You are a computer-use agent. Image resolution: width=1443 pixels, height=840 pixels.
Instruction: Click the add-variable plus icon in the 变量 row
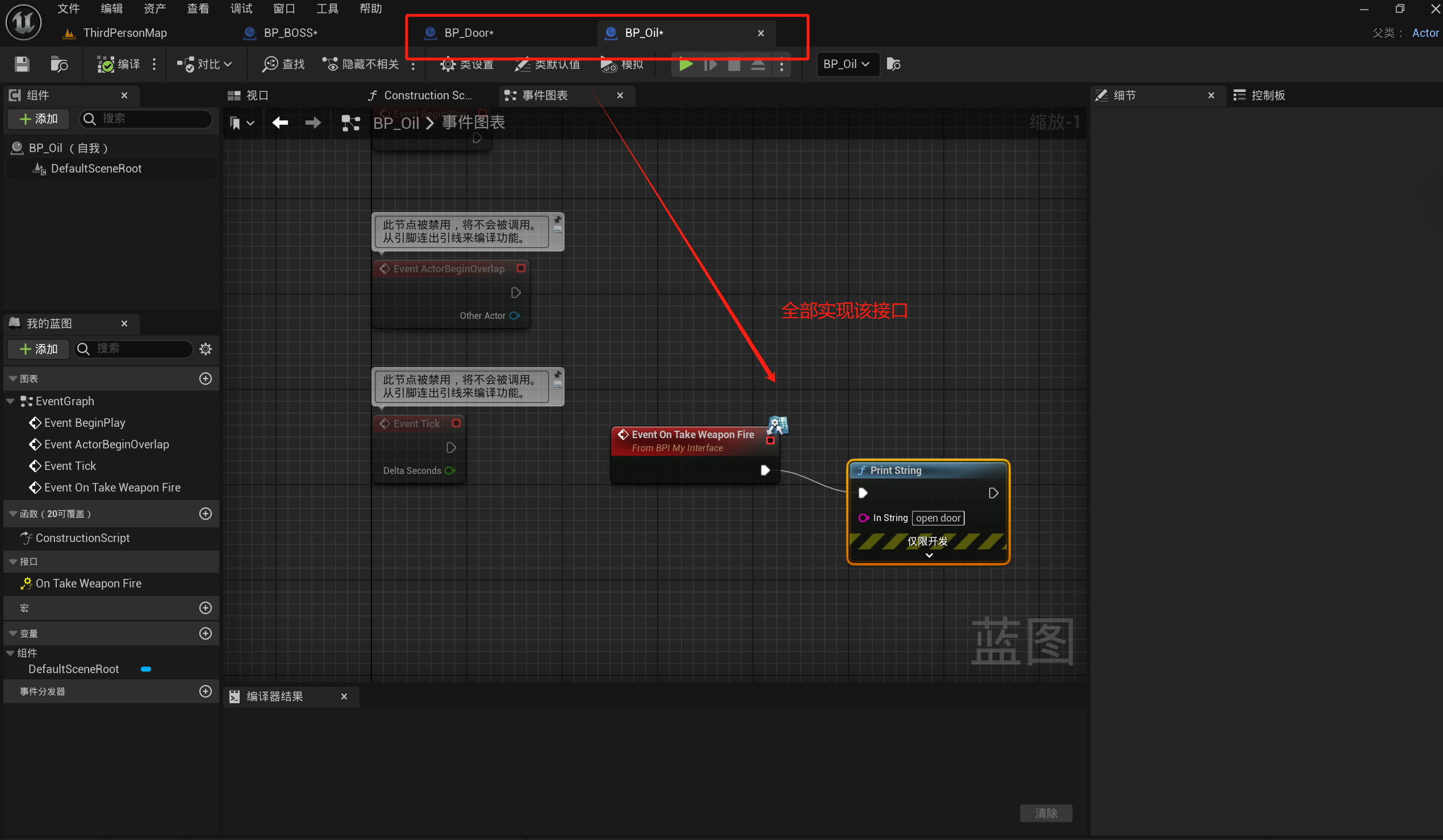(206, 633)
